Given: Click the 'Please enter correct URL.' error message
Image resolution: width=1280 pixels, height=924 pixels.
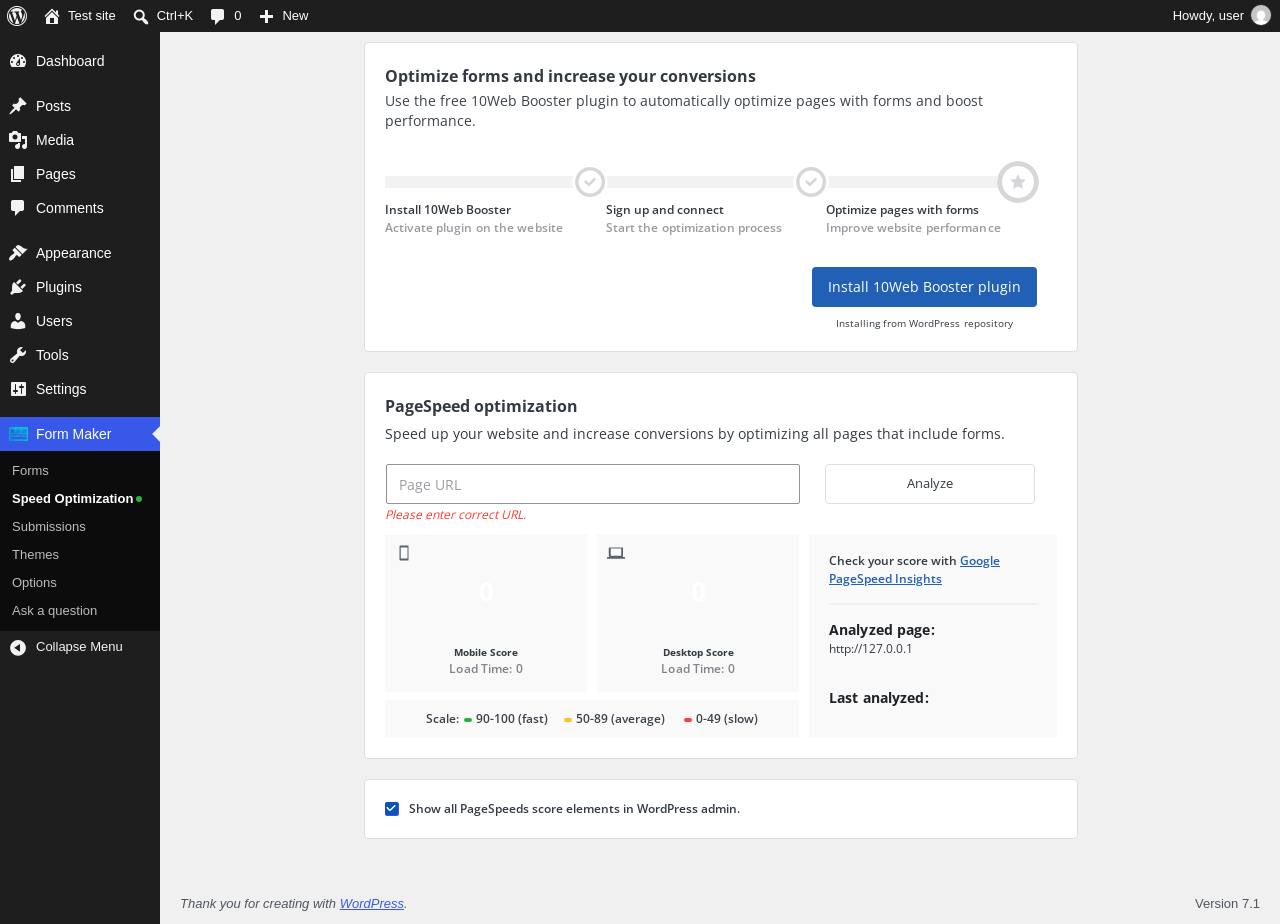Looking at the screenshot, I should [x=456, y=515].
